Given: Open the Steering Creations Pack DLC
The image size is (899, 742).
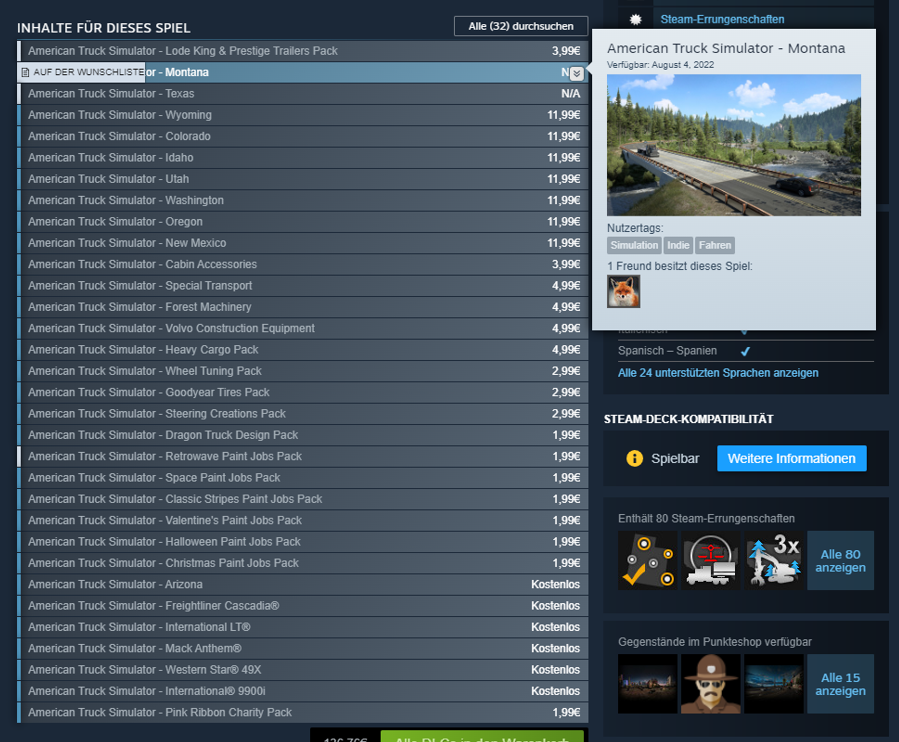Looking at the screenshot, I should pyautogui.click(x=303, y=413).
